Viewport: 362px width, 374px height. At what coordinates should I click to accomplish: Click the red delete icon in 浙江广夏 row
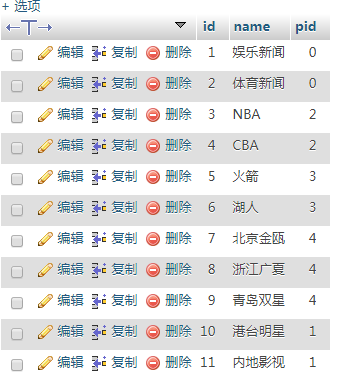click(x=153, y=270)
